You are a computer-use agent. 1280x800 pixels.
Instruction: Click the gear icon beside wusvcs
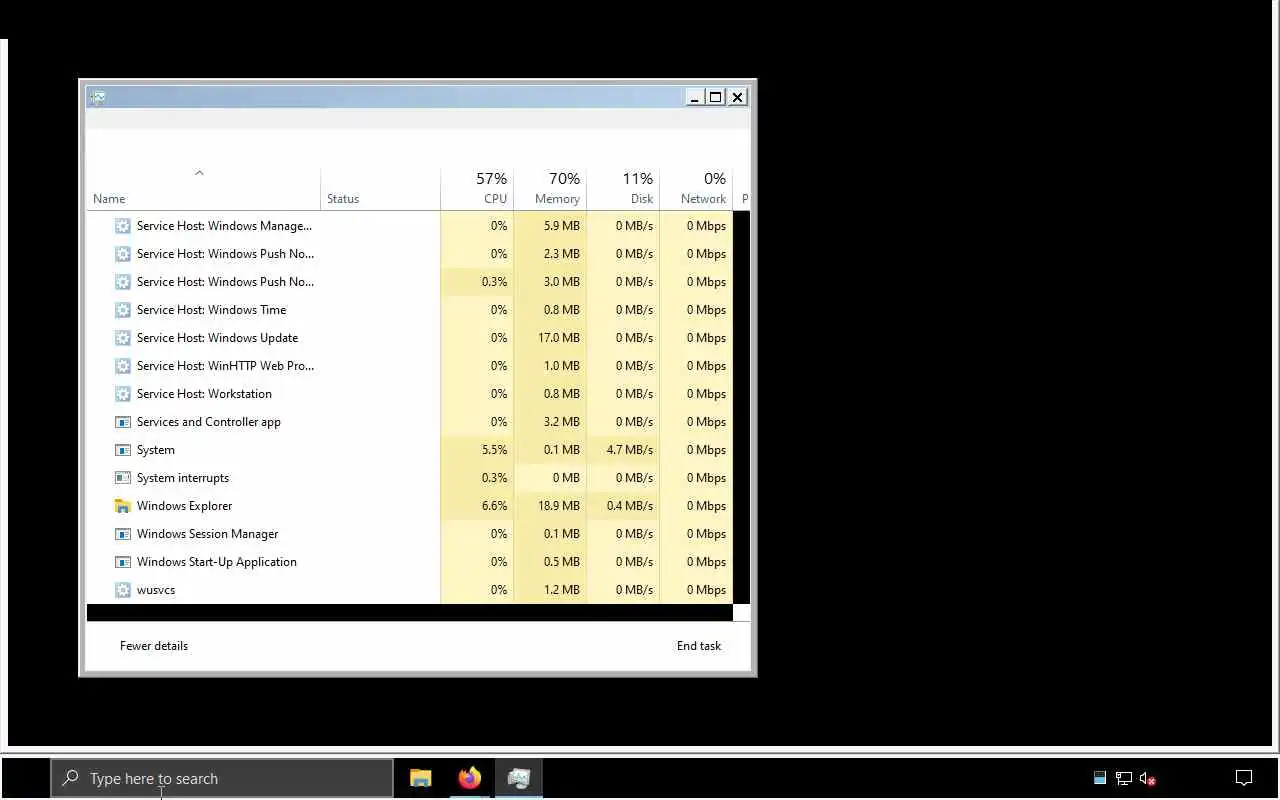(123, 590)
